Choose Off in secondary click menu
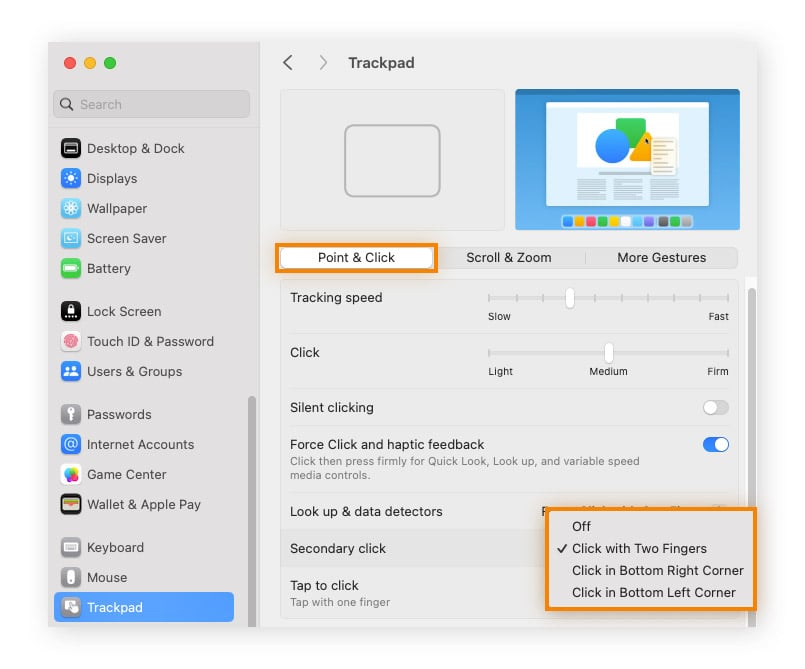 [x=581, y=526]
